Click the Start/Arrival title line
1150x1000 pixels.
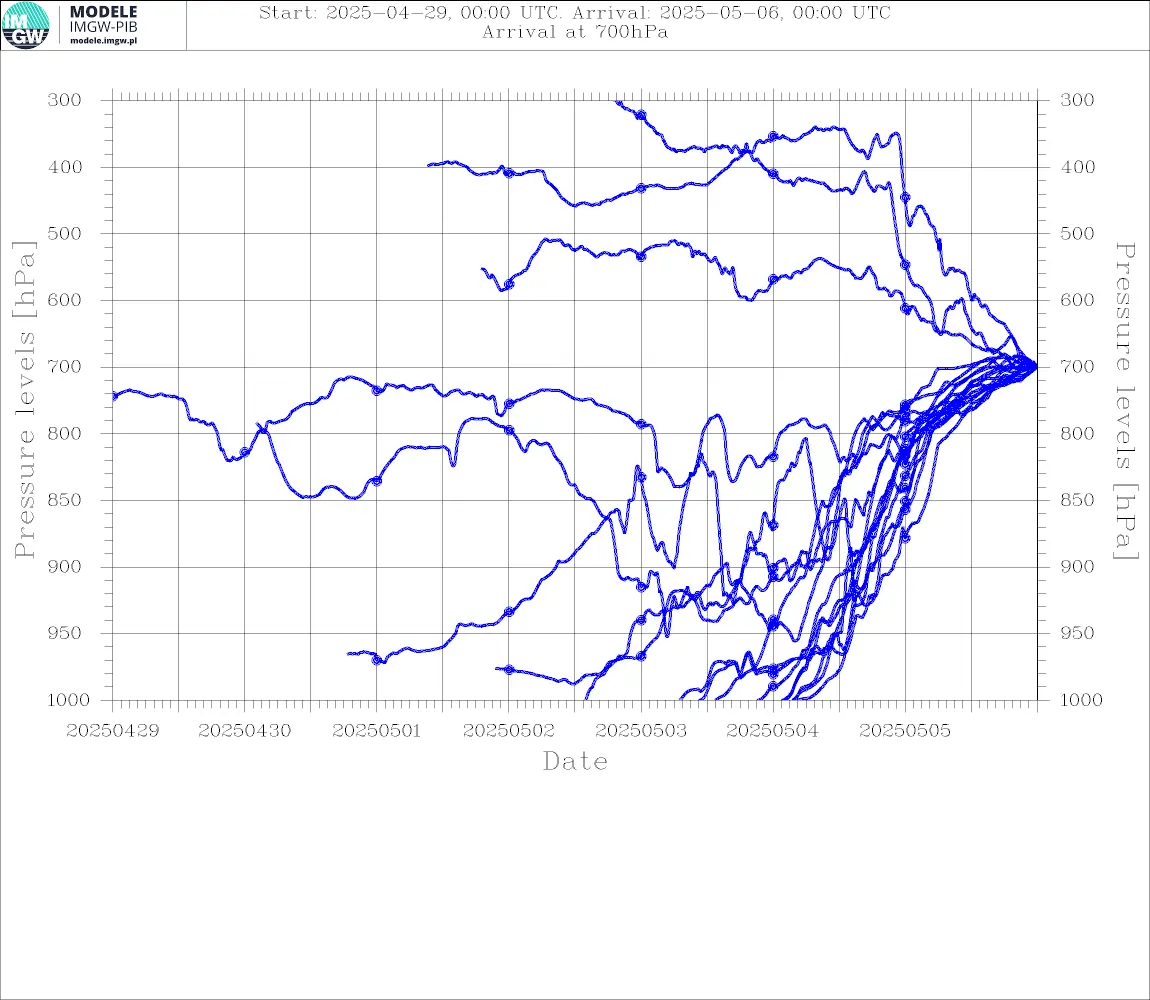click(x=575, y=13)
